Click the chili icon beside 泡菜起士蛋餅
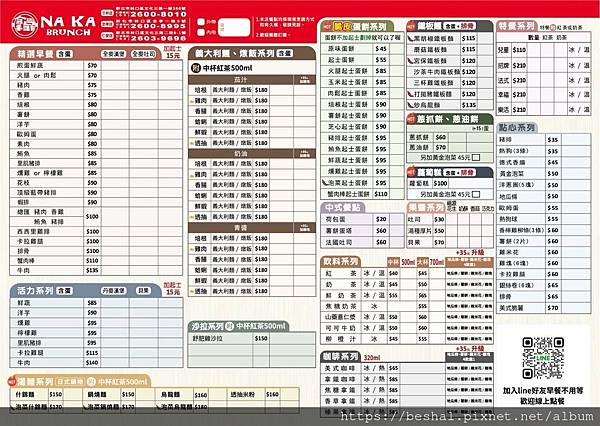600x426 pixels. 325,183
